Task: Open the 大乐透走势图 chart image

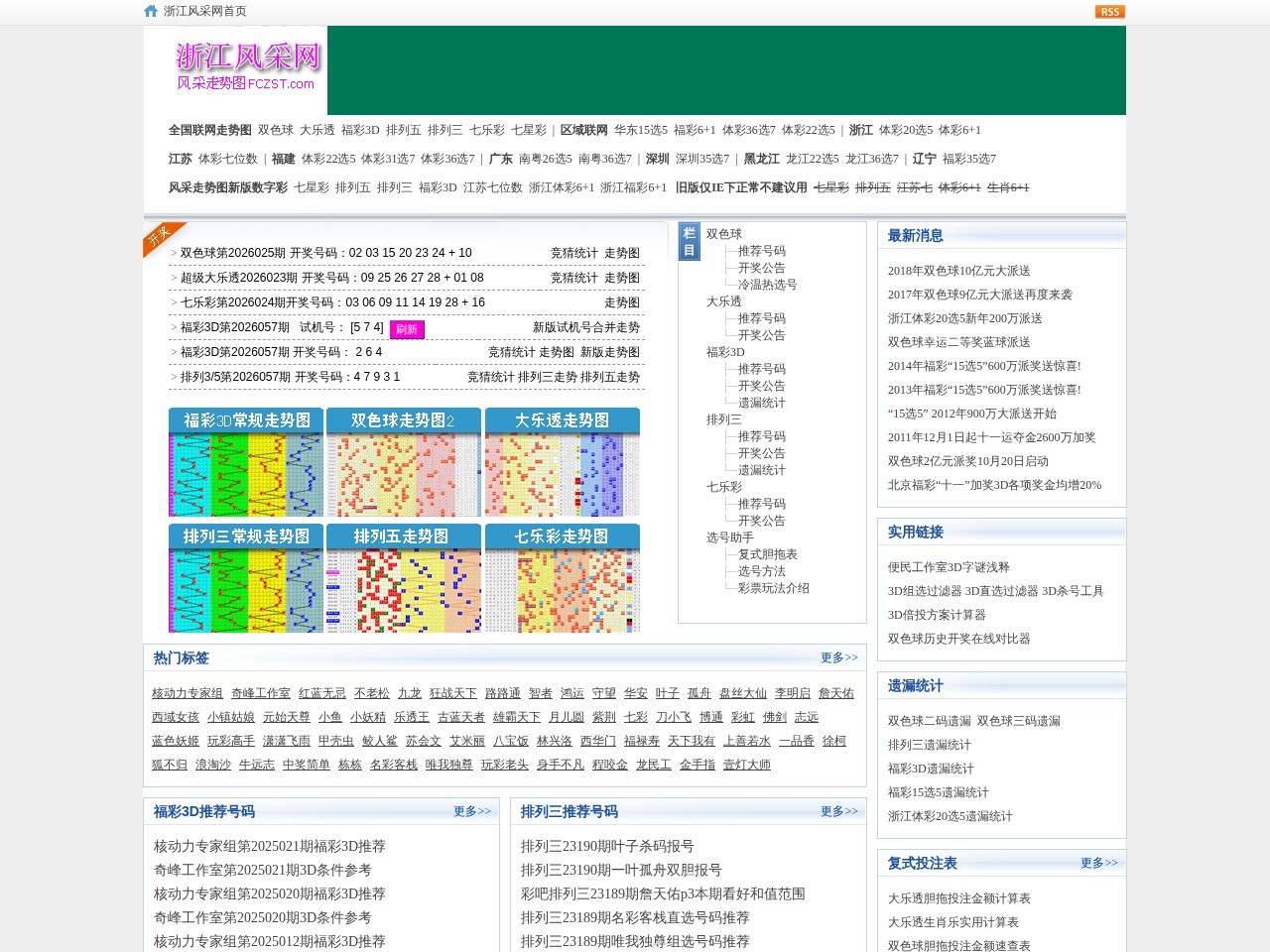Action: [x=562, y=462]
